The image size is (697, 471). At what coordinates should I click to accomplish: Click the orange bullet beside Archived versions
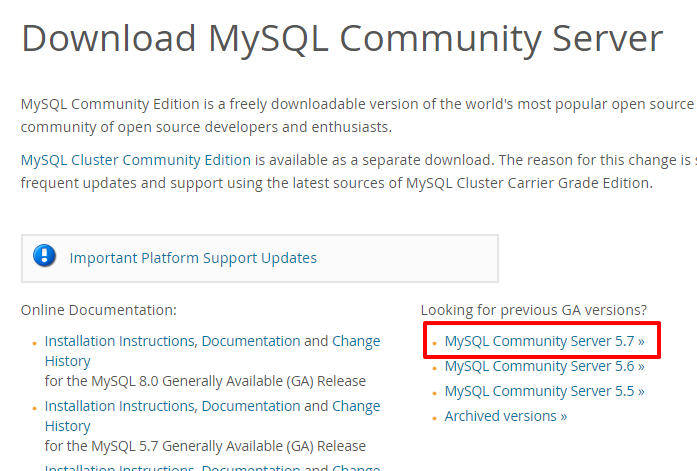point(435,418)
